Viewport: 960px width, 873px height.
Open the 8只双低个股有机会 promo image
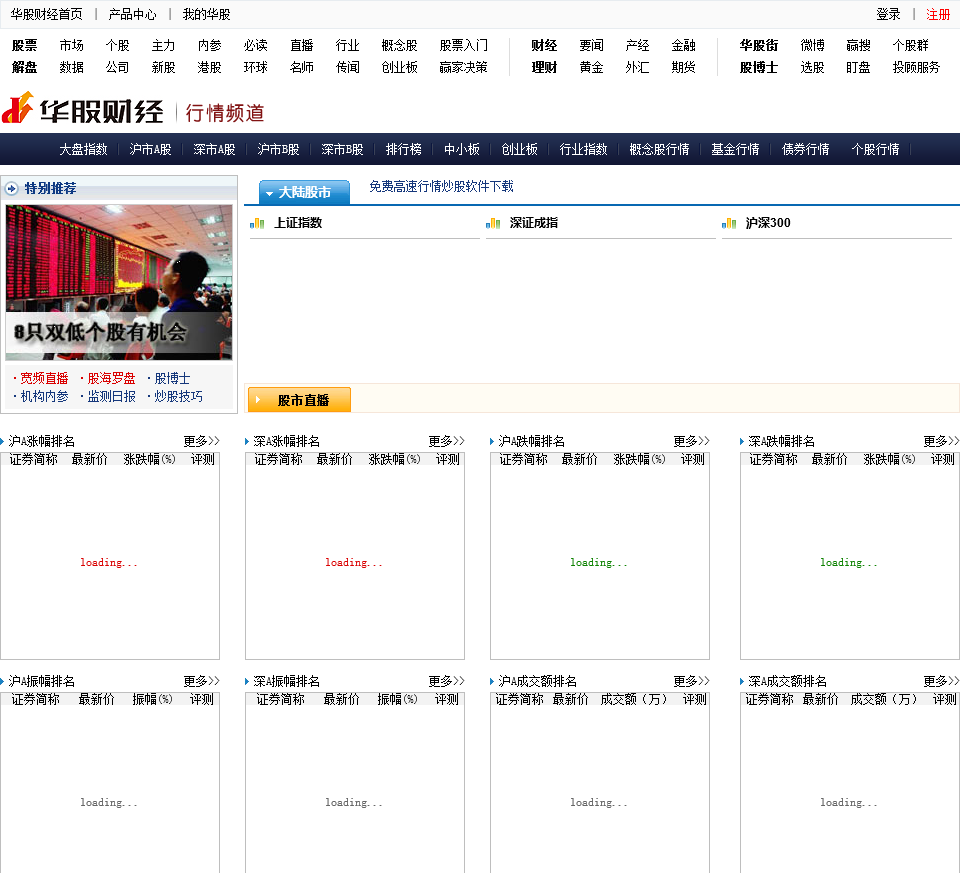coord(119,282)
